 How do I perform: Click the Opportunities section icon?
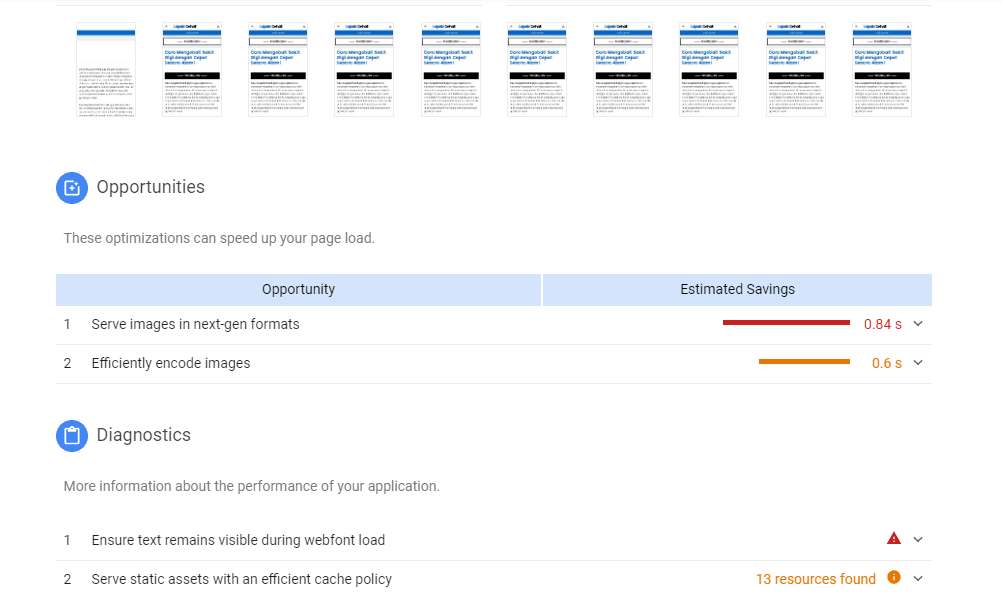[72, 188]
